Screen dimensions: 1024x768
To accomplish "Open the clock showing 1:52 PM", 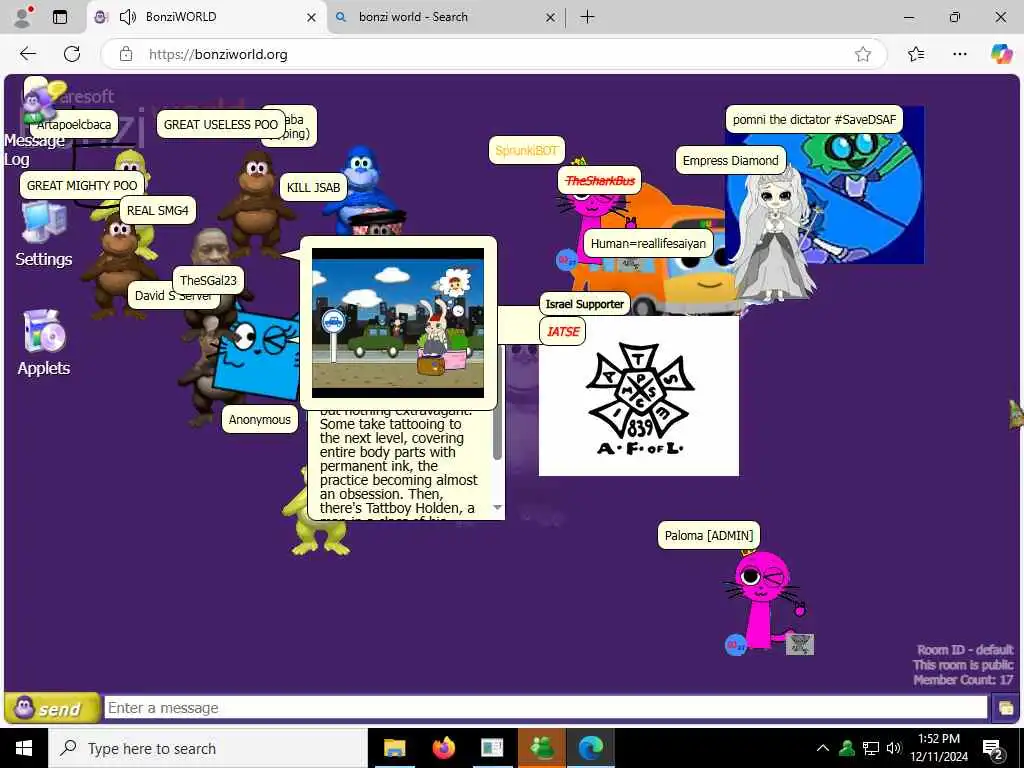I will pyautogui.click(x=939, y=748).
